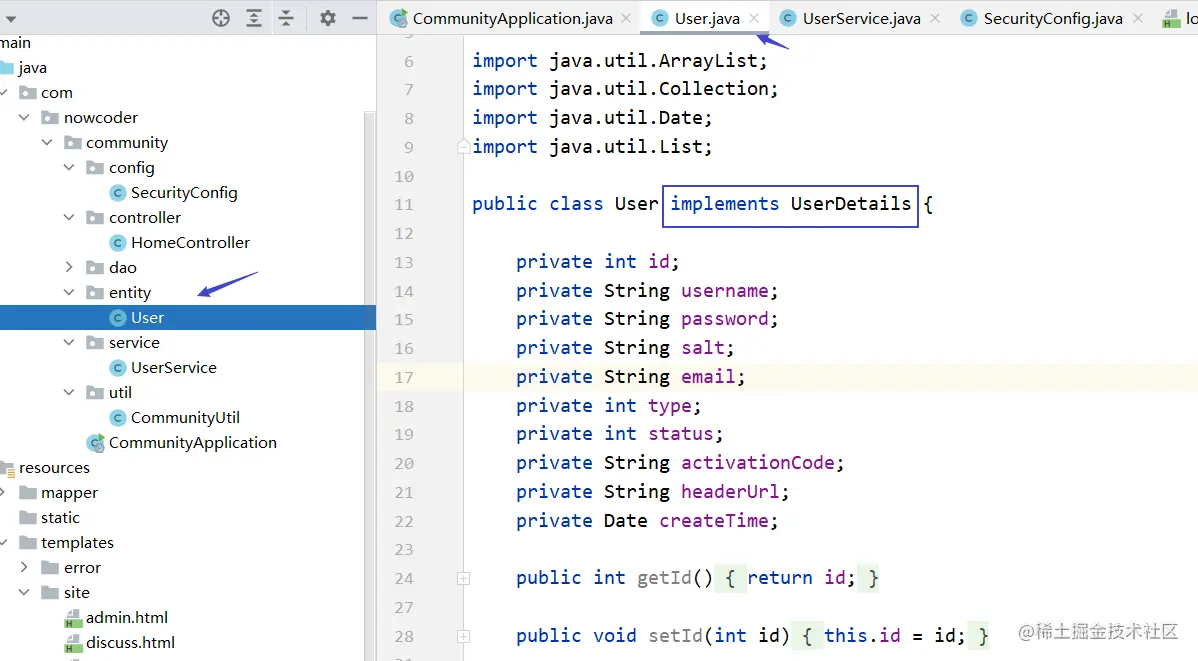Click the locate target icon in project toolbar
The image size is (1198, 661).
221,18
